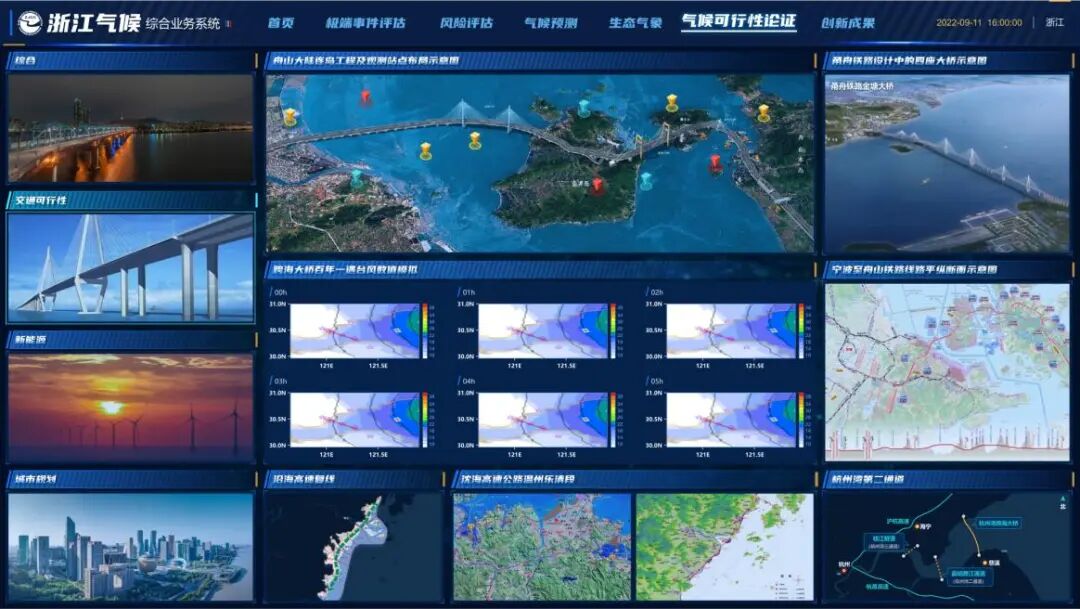Open the cable-stayed bridge image under 交通可行性
This screenshot has height=609, width=1080.
tap(131, 267)
